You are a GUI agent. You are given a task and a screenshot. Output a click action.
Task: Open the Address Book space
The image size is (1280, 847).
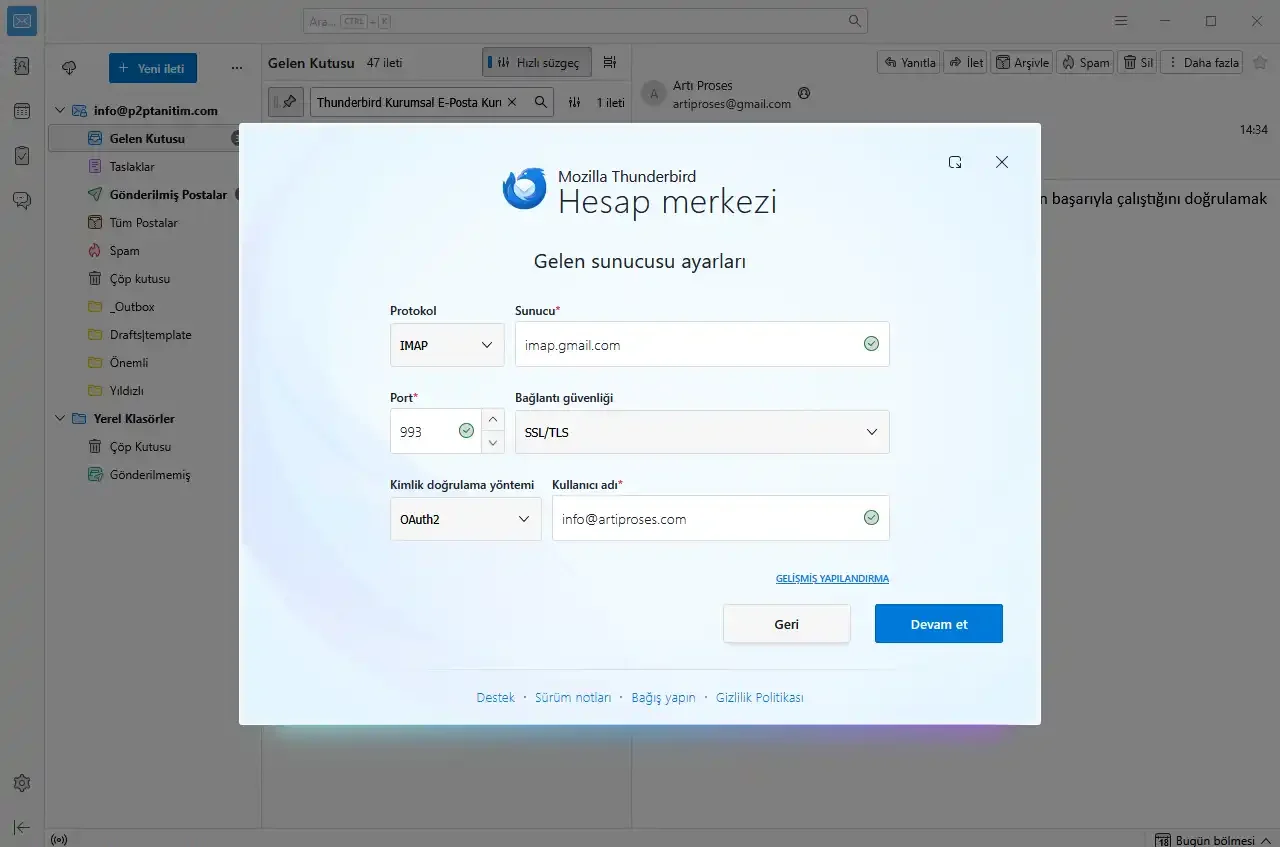point(22,67)
